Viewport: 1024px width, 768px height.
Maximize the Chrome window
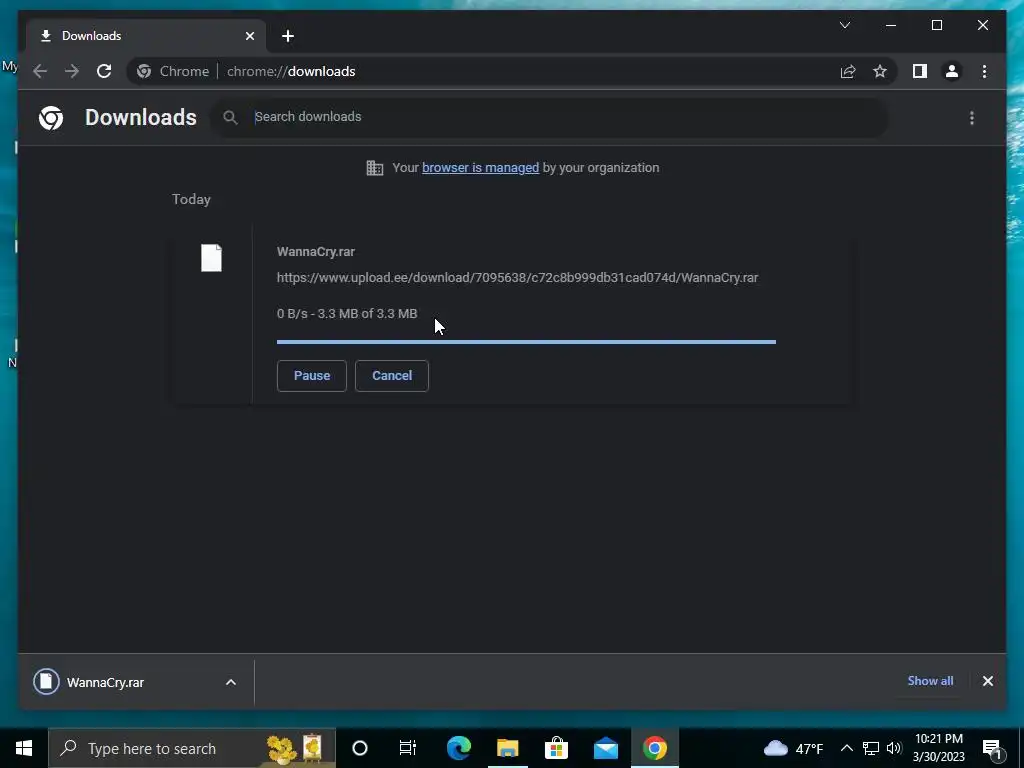tap(936, 25)
